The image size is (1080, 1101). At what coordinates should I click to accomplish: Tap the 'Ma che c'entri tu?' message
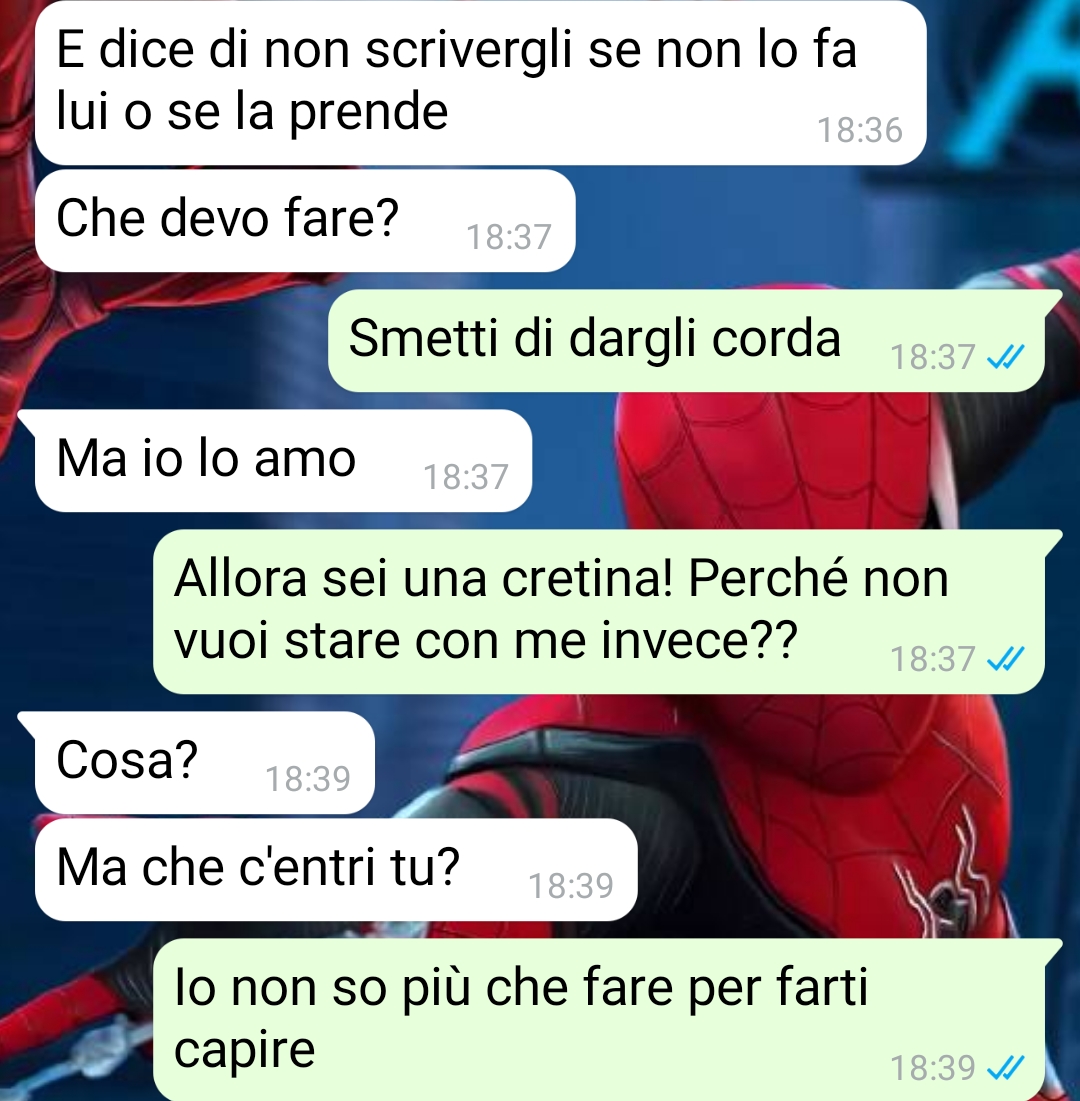336,869
